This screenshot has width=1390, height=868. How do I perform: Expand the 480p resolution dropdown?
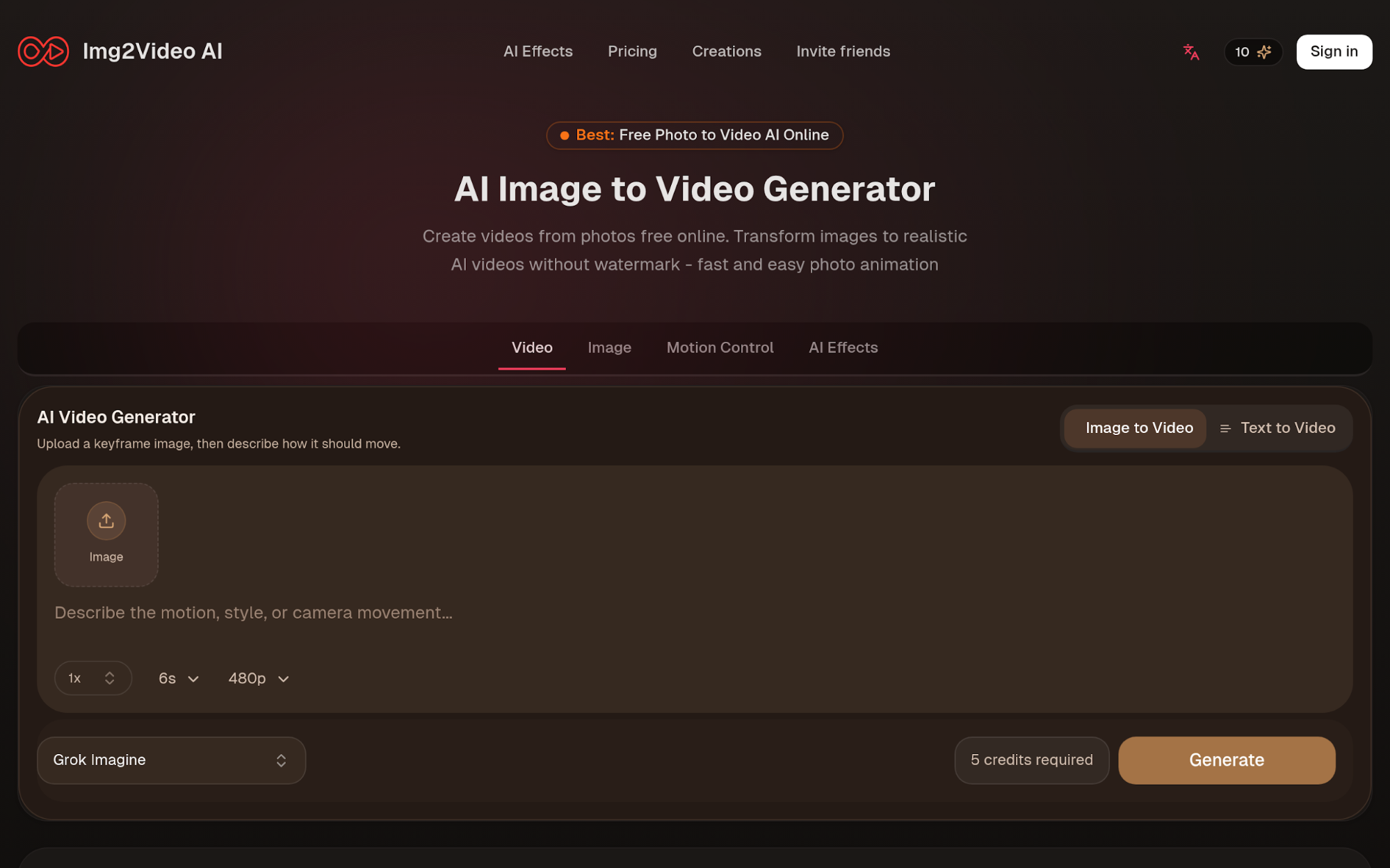pyautogui.click(x=258, y=678)
